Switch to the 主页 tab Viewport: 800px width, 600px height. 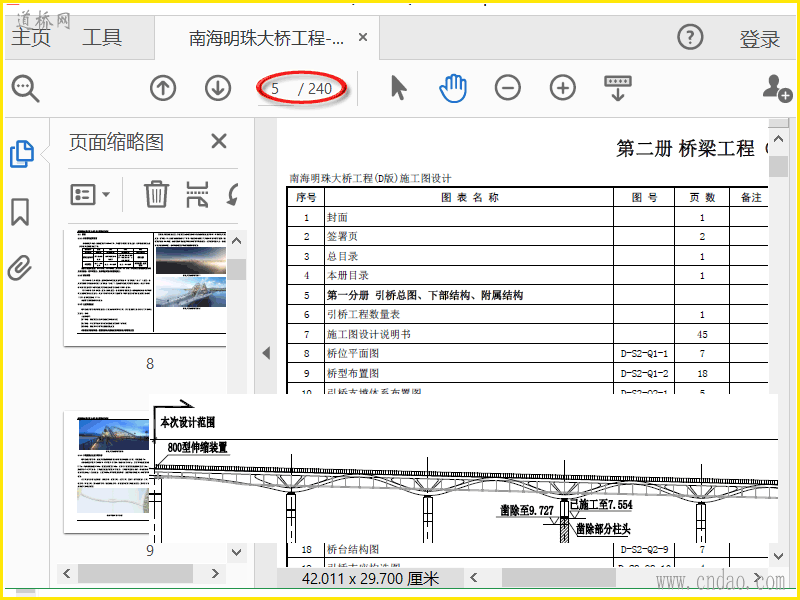click(31, 37)
